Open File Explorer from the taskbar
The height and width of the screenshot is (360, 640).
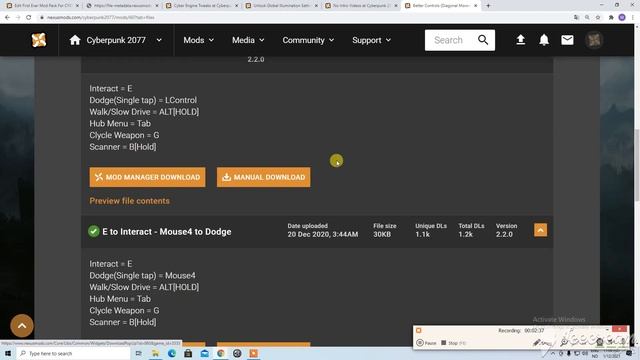tap(156, 353)
